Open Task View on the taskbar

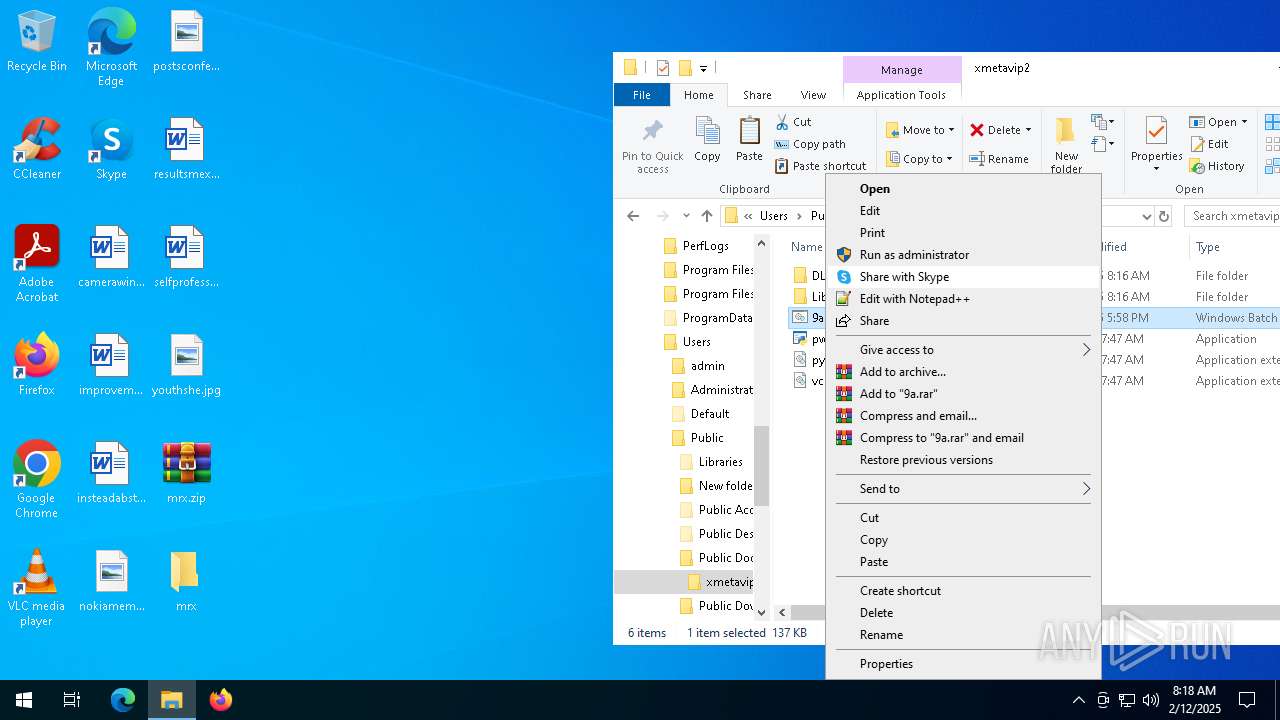click(x=72, y=700)
